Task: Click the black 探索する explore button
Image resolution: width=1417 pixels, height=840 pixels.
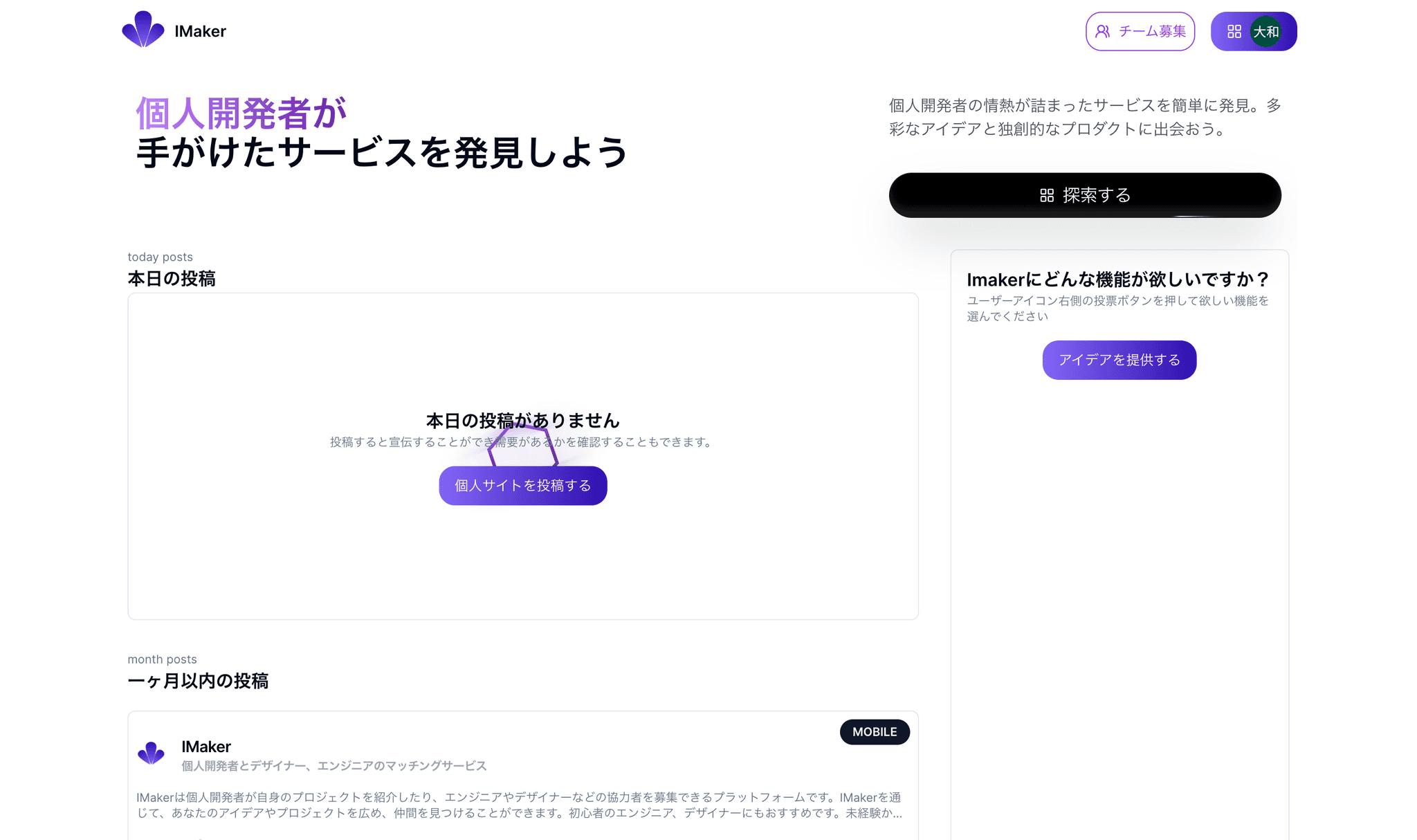Action: pyautogui.click(x=1085, y=195)
